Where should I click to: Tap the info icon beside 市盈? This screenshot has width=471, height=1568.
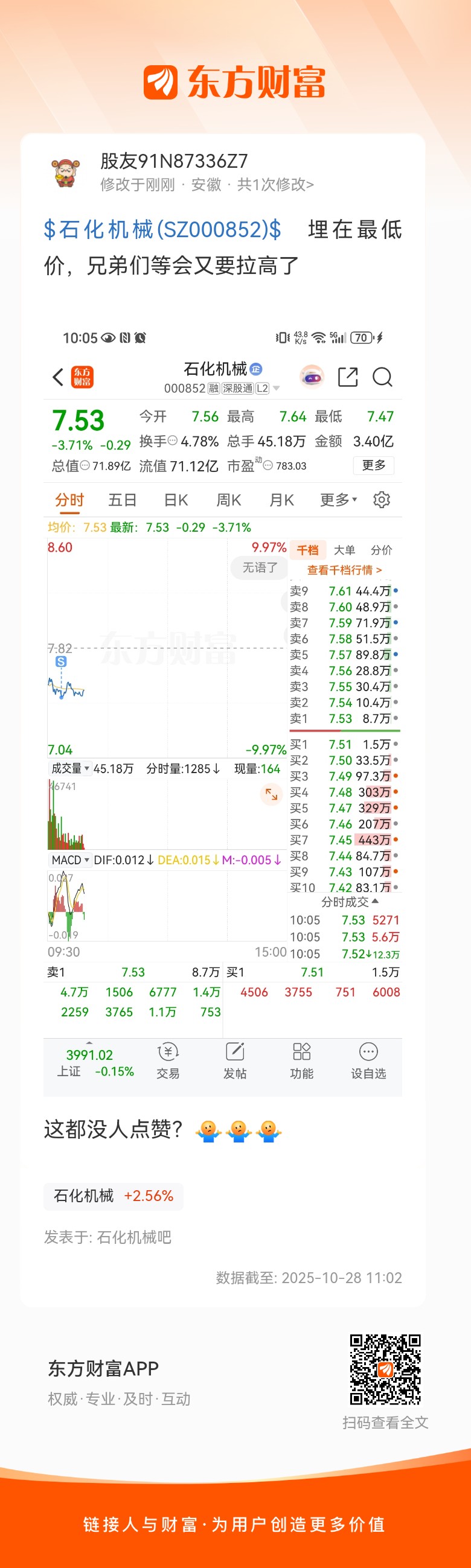pos(268,466)
